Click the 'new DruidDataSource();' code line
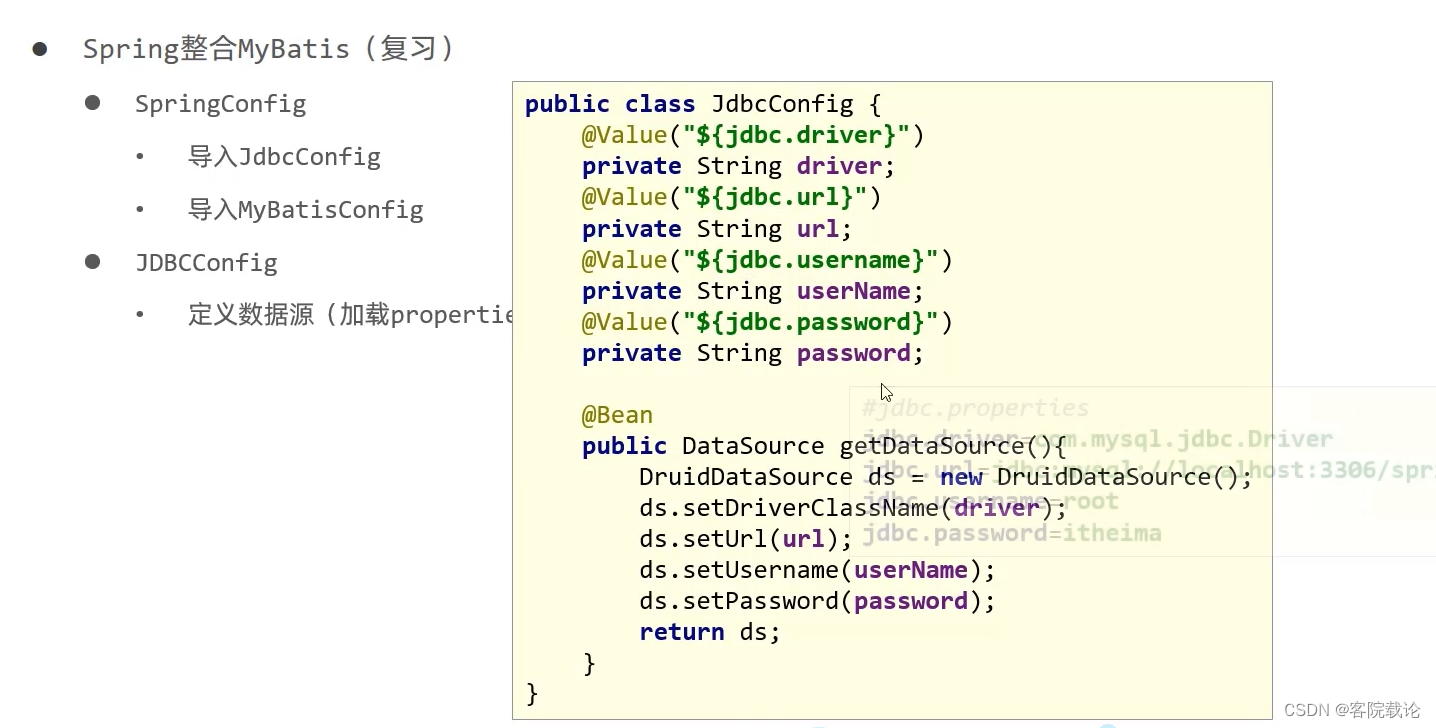 [946, 477]
